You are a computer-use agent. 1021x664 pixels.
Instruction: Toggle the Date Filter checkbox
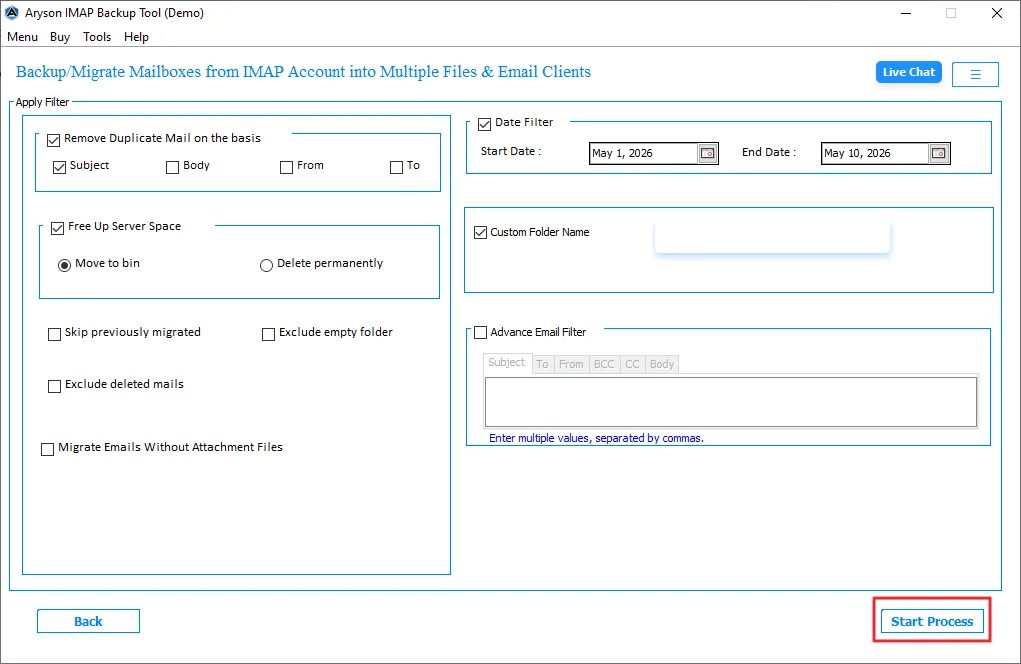pyautogui.click(x=484, y=124)
